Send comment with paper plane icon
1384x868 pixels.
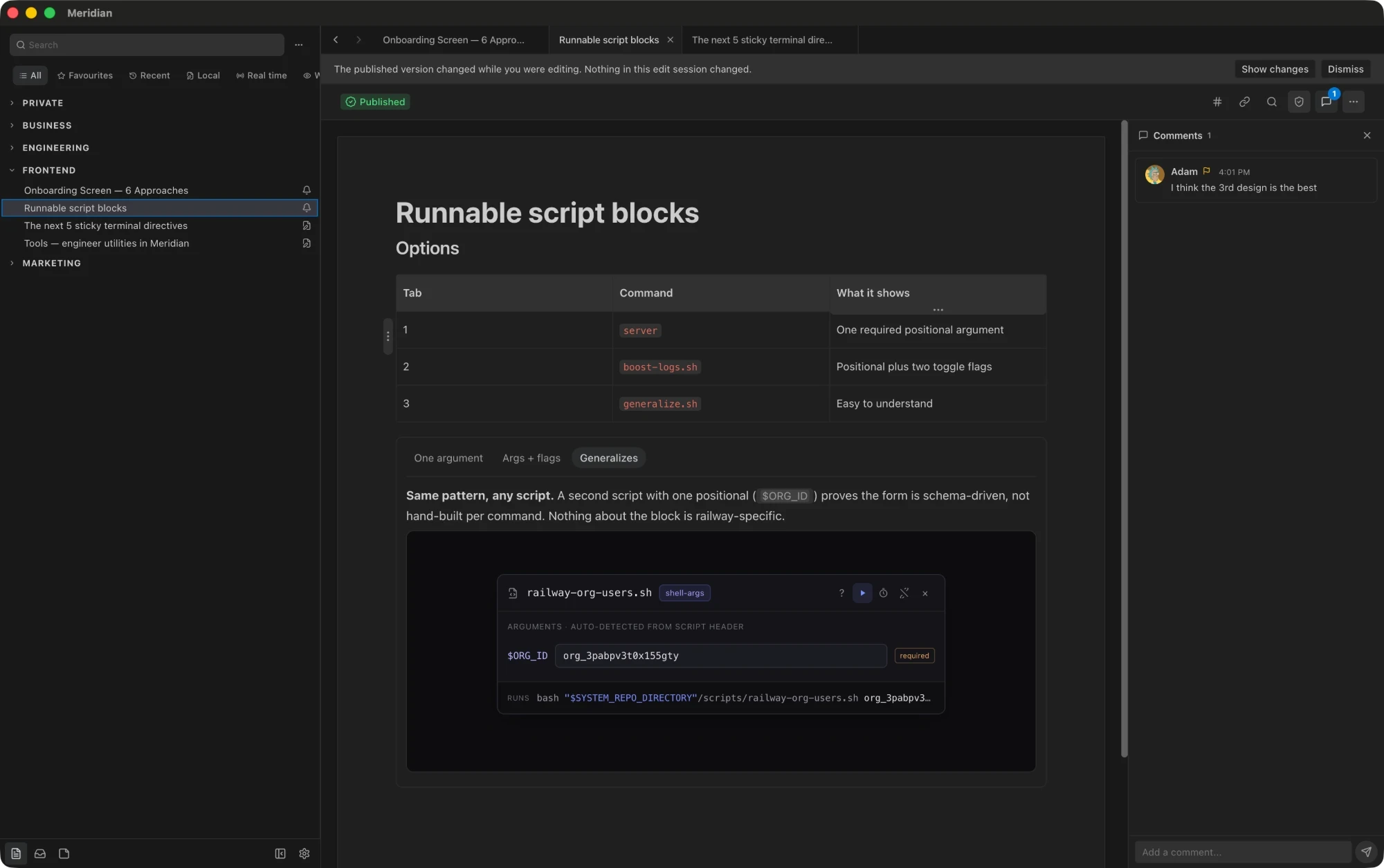(1366, 852)
